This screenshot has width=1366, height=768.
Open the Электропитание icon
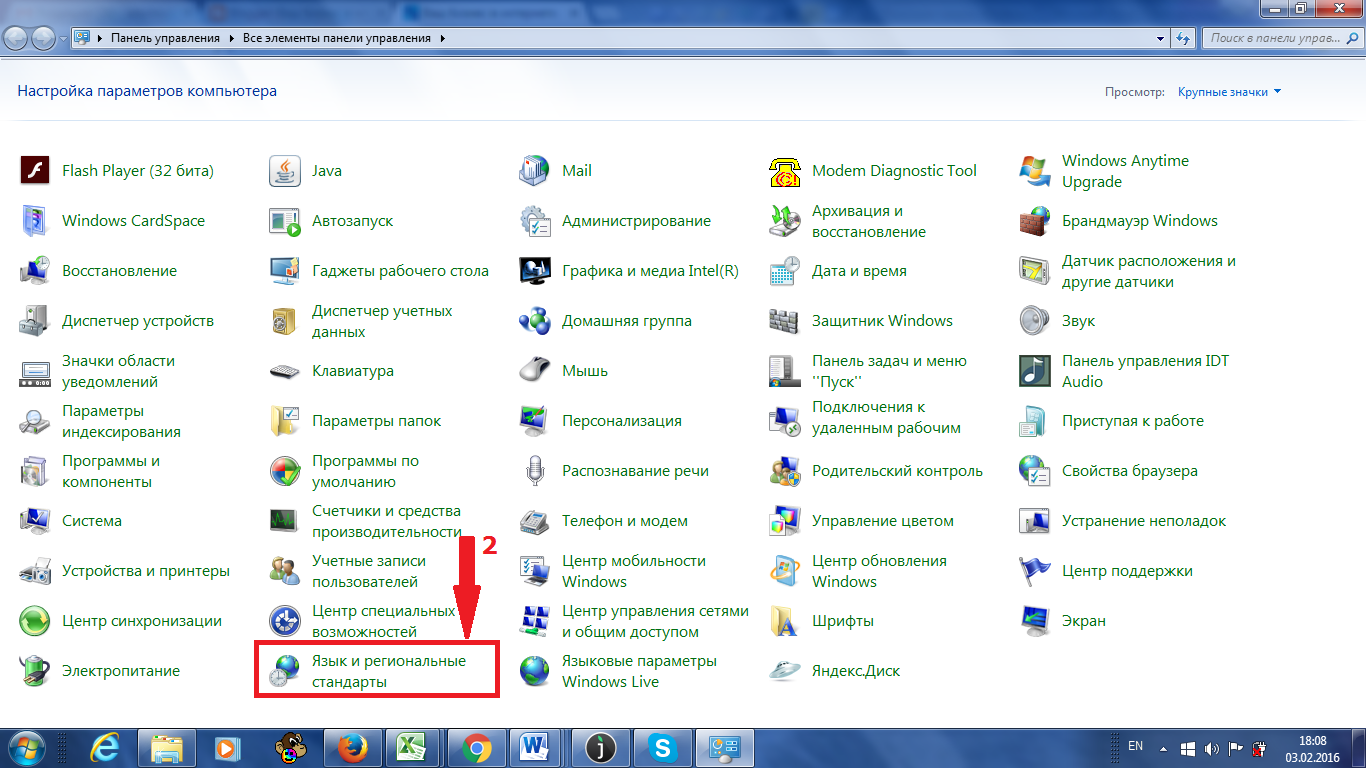click(35, 671)
